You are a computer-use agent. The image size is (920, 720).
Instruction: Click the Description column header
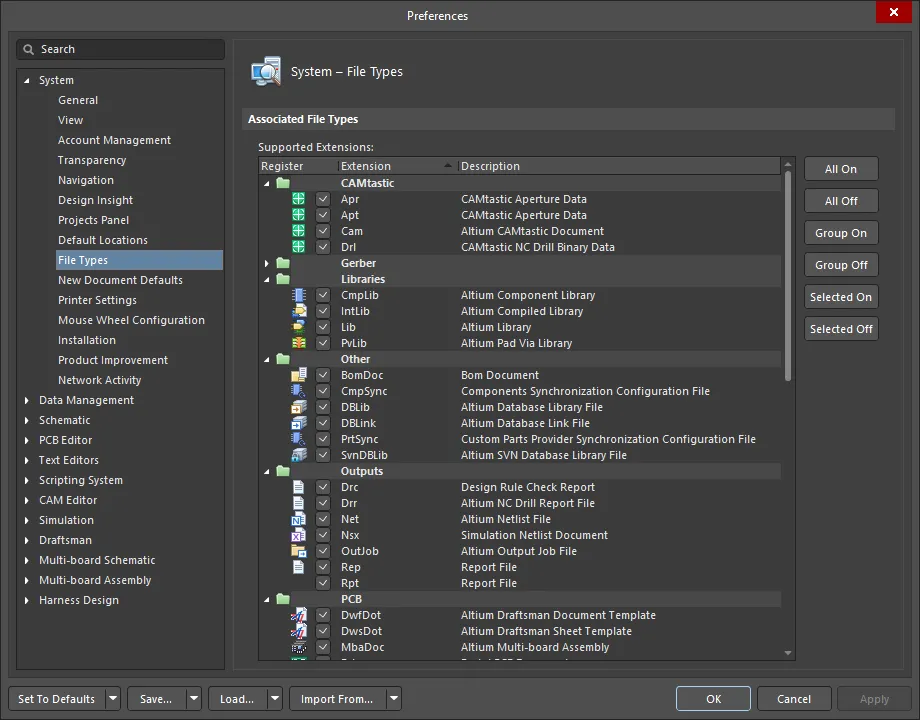(x=618, y=166)
